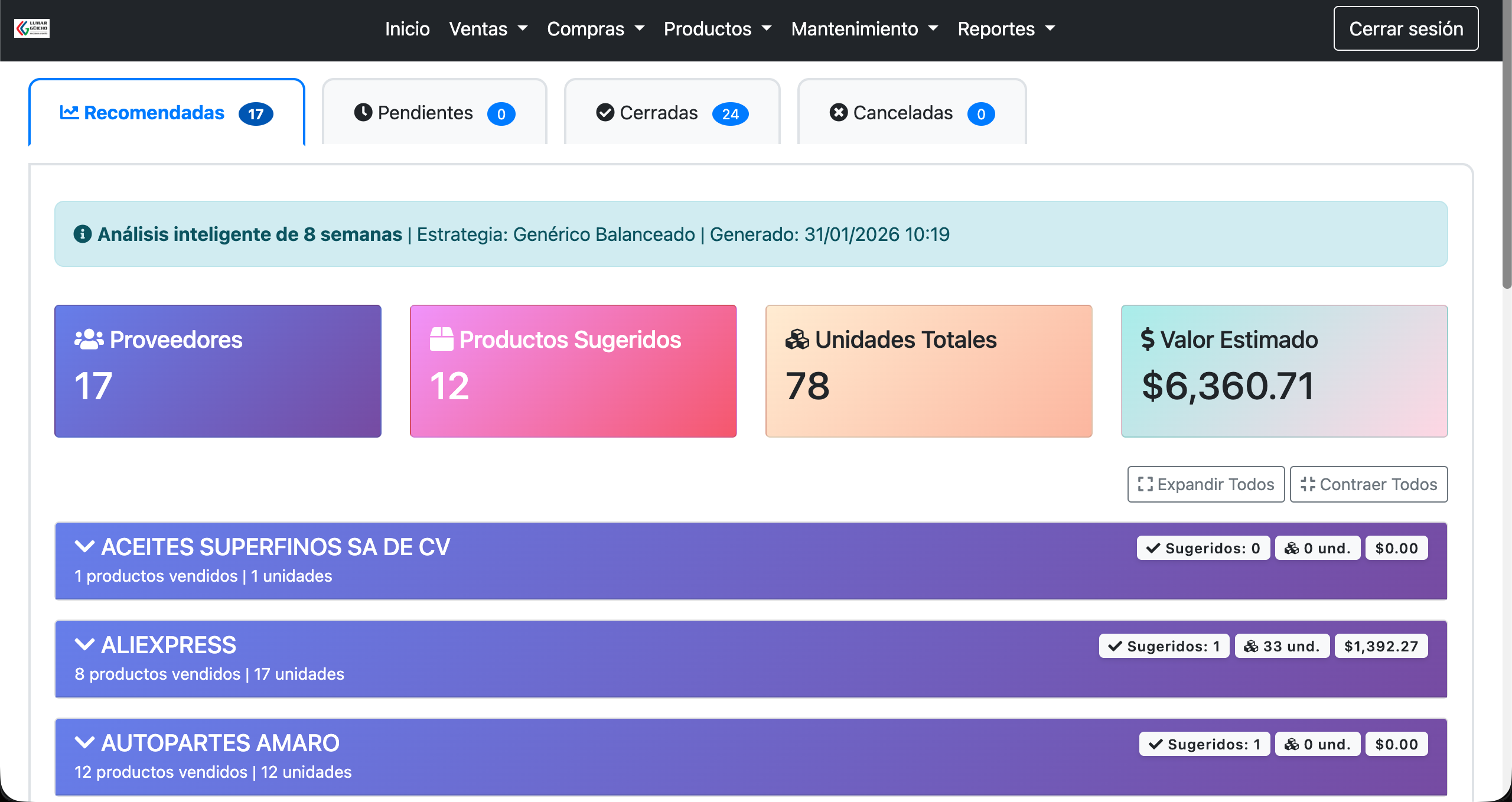The height and width of the screenshot is (802, 1512).
Task: Click the Expandir Todos button
Action: (x=1206, y=484)
